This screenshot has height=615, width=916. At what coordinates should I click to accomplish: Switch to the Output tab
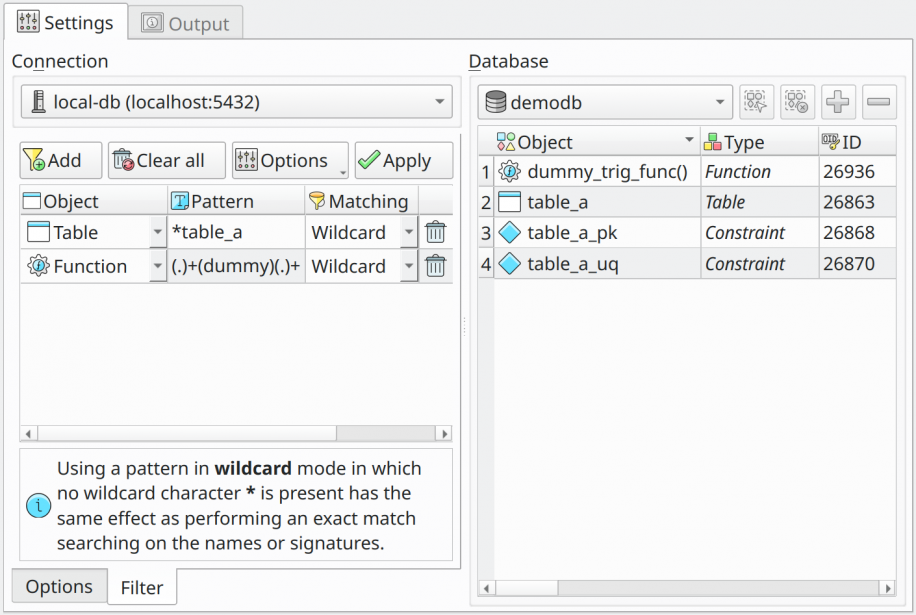tap(185, 23)
